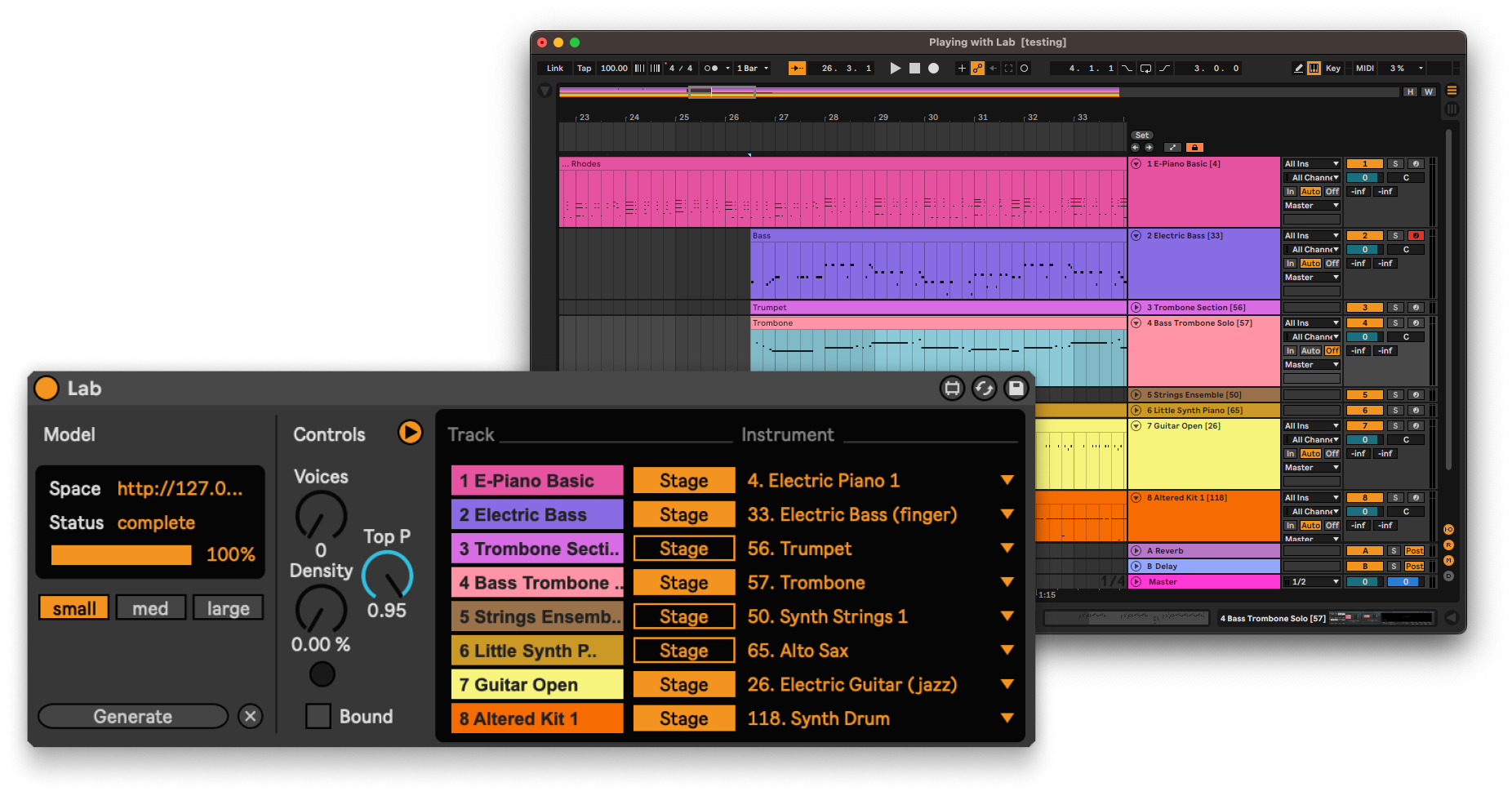This screenshot has width=1512, height=796.
Task: Toggle computer MIDI keyboard icon
Action: (x=1314, y=69)
